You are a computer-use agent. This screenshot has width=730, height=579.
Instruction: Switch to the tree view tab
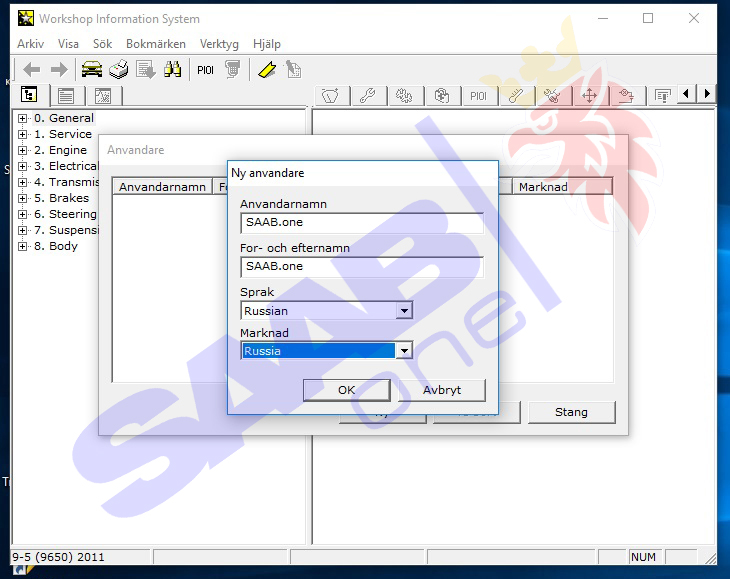(x=29, y=96)
